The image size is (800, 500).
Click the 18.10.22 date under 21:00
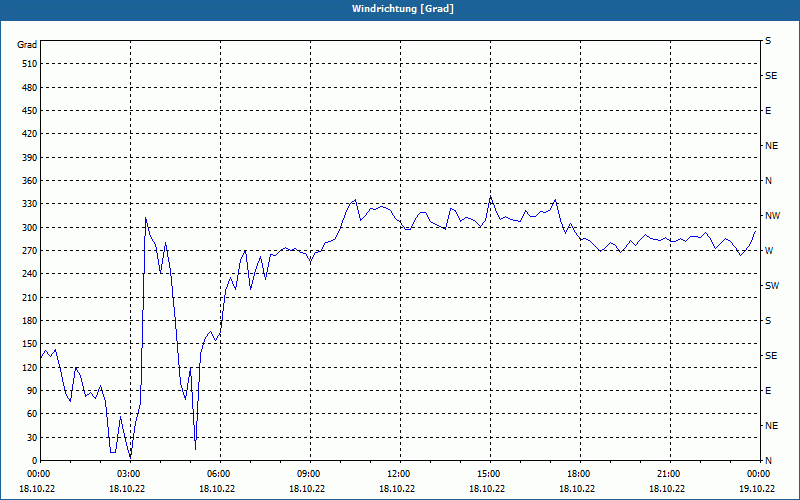[x=667, y=489]
